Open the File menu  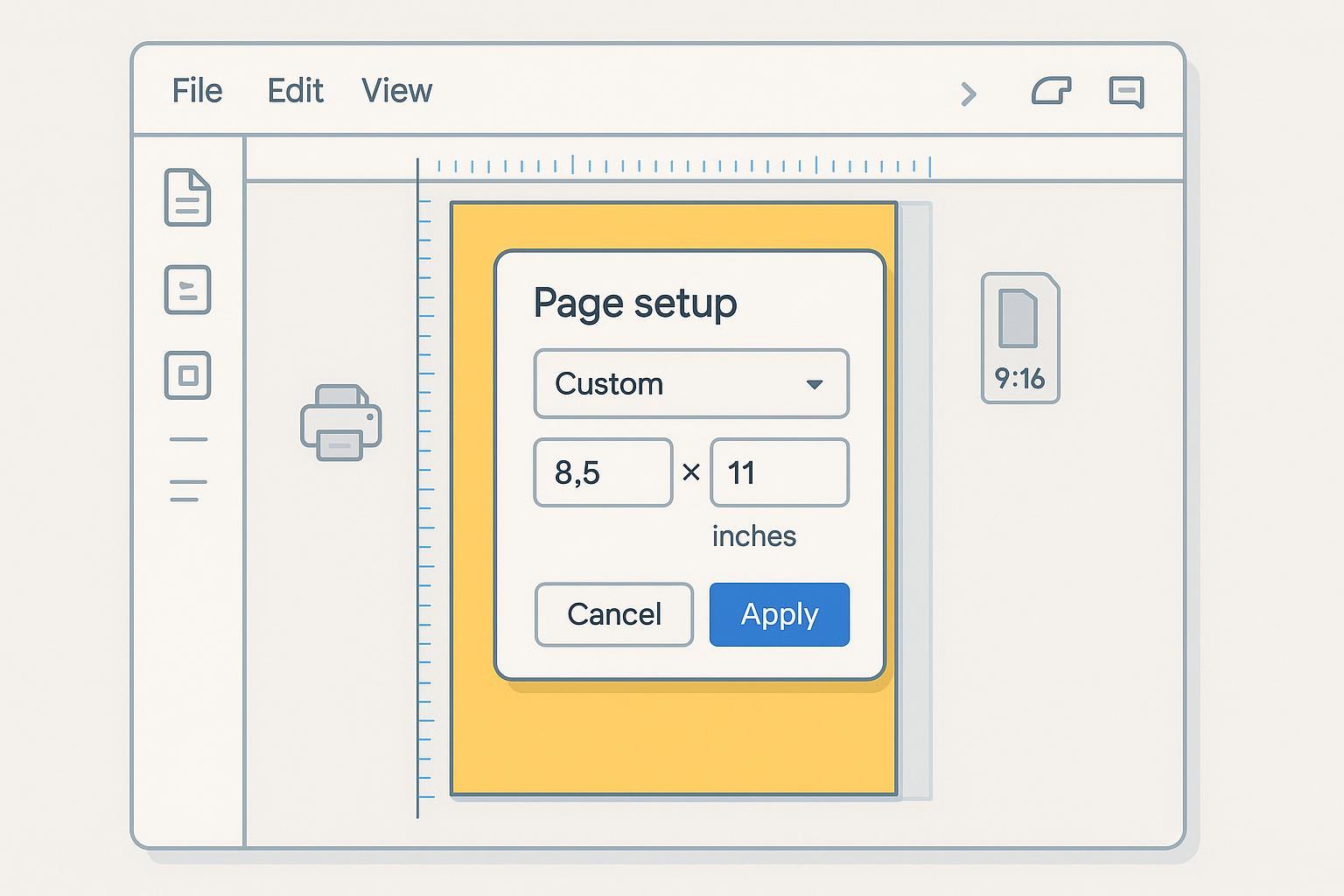(197, 91)
